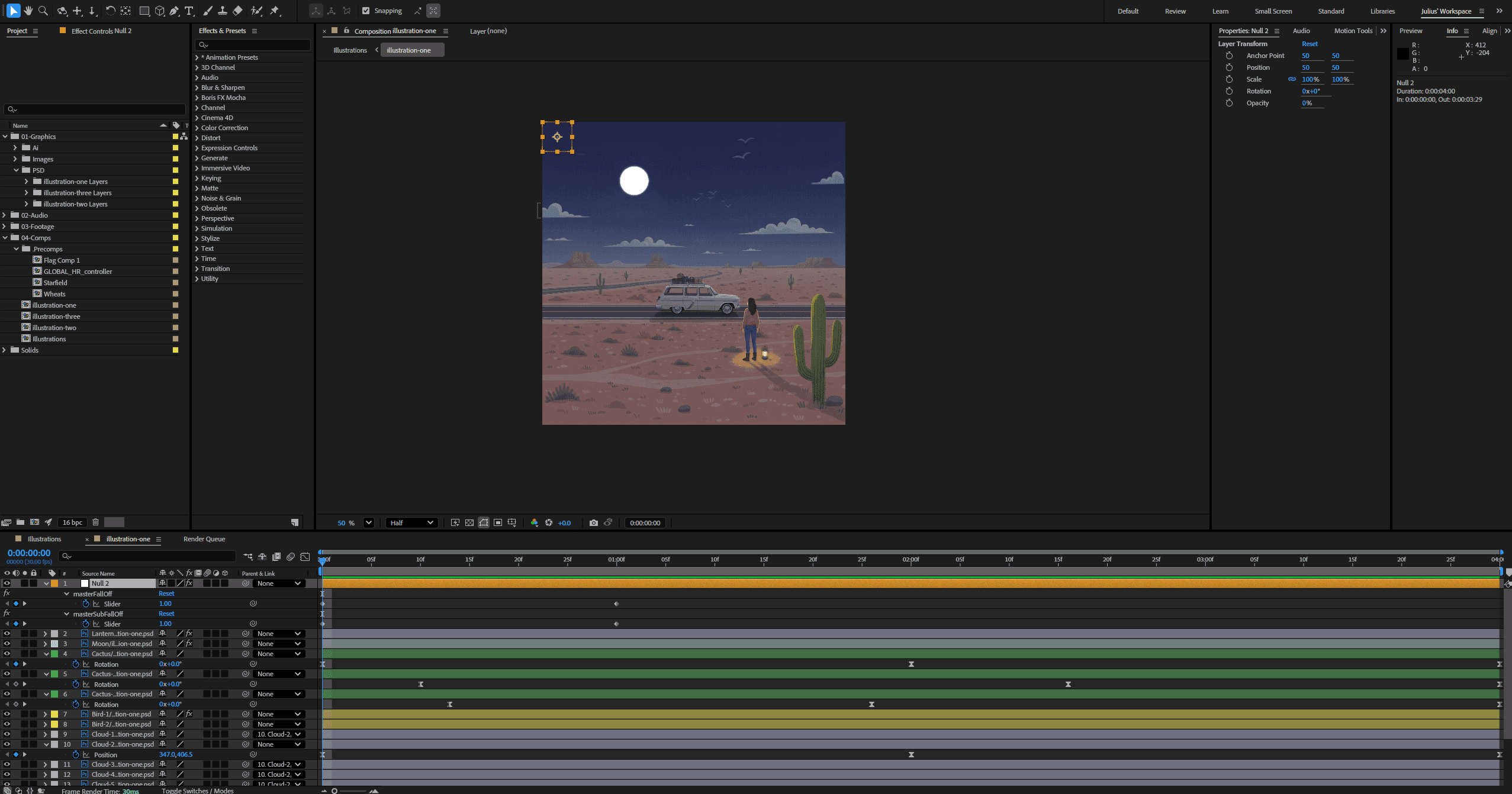Select the Zoom tool in toolbar
Viewport: 1512px width, 794px height.
(x=43, y=11)
